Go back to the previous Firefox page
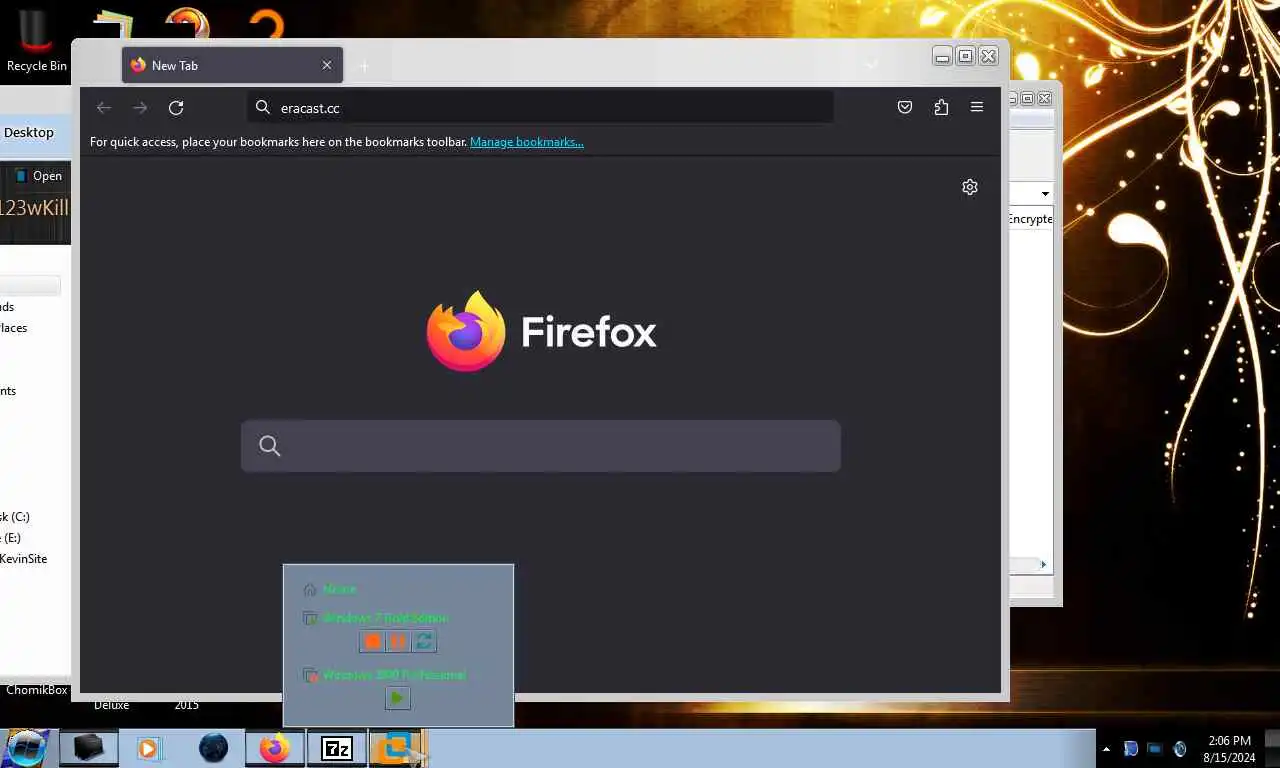Viewport: 1280px width, 768px height. pos(104,108)
